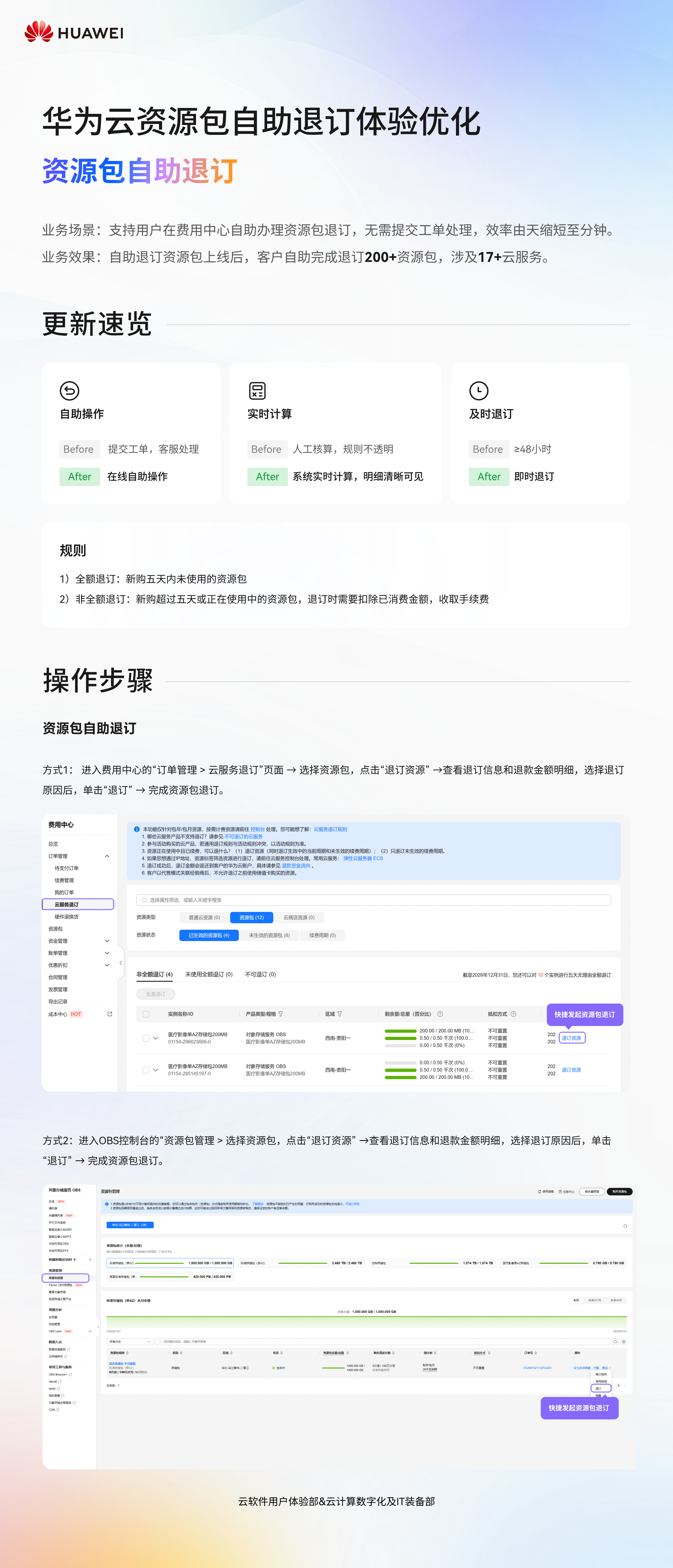The width and height of the screenshot is (673, 1568).
Task: Select the 2.480 TB / 2.480 TB usage card
Action: (x=302, y=1263)
